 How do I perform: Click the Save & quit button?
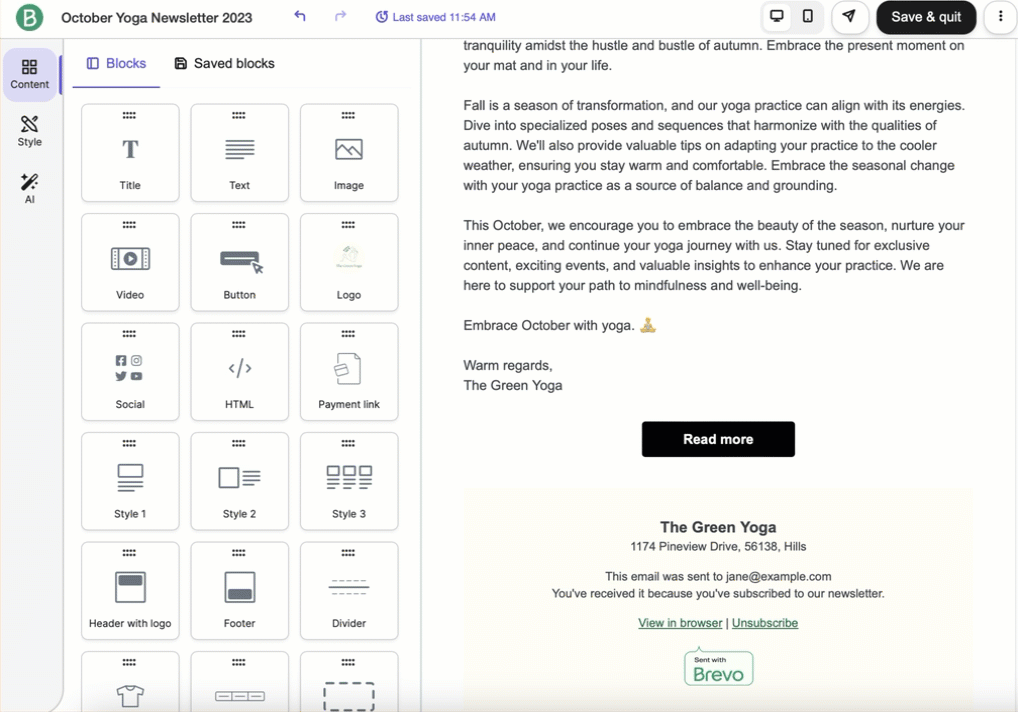[x=926, y=17]
